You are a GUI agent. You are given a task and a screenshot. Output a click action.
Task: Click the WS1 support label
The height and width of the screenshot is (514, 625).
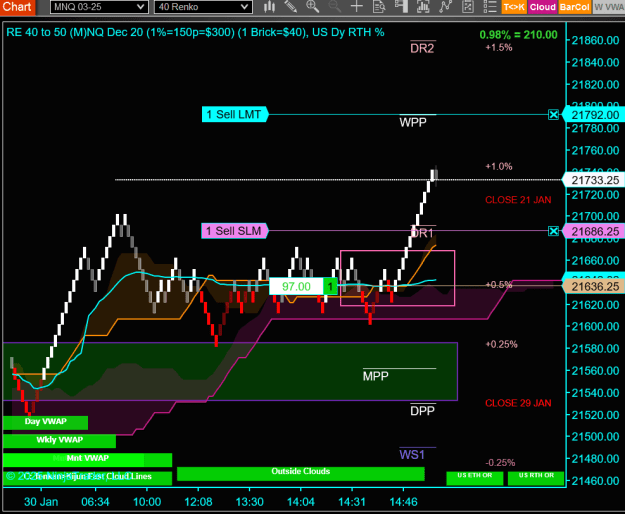coord(412,455)
